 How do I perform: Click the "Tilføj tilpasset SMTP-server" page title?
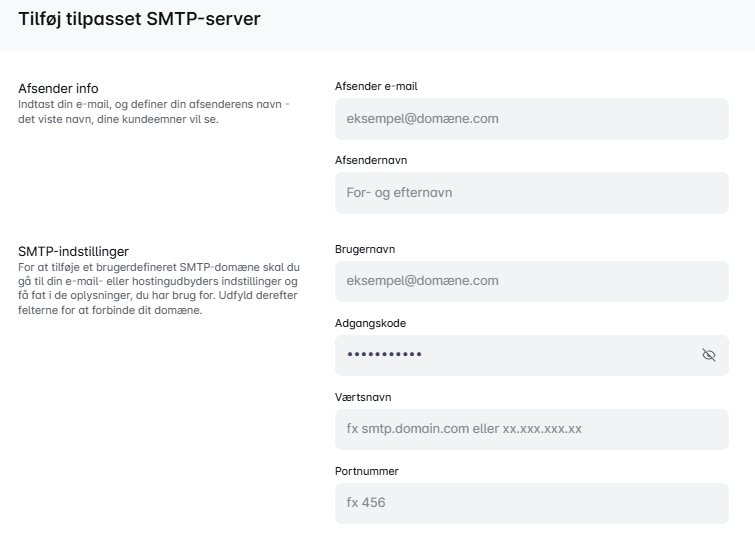[139, 20]
